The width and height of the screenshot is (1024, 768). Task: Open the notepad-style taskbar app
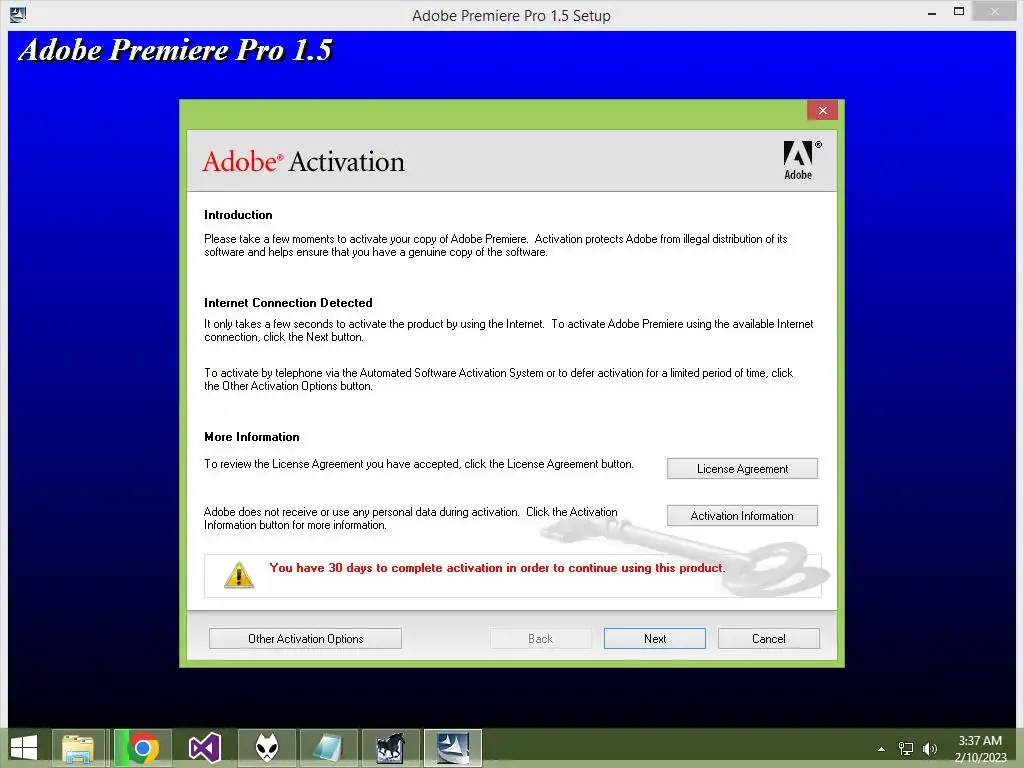[328, 748]
